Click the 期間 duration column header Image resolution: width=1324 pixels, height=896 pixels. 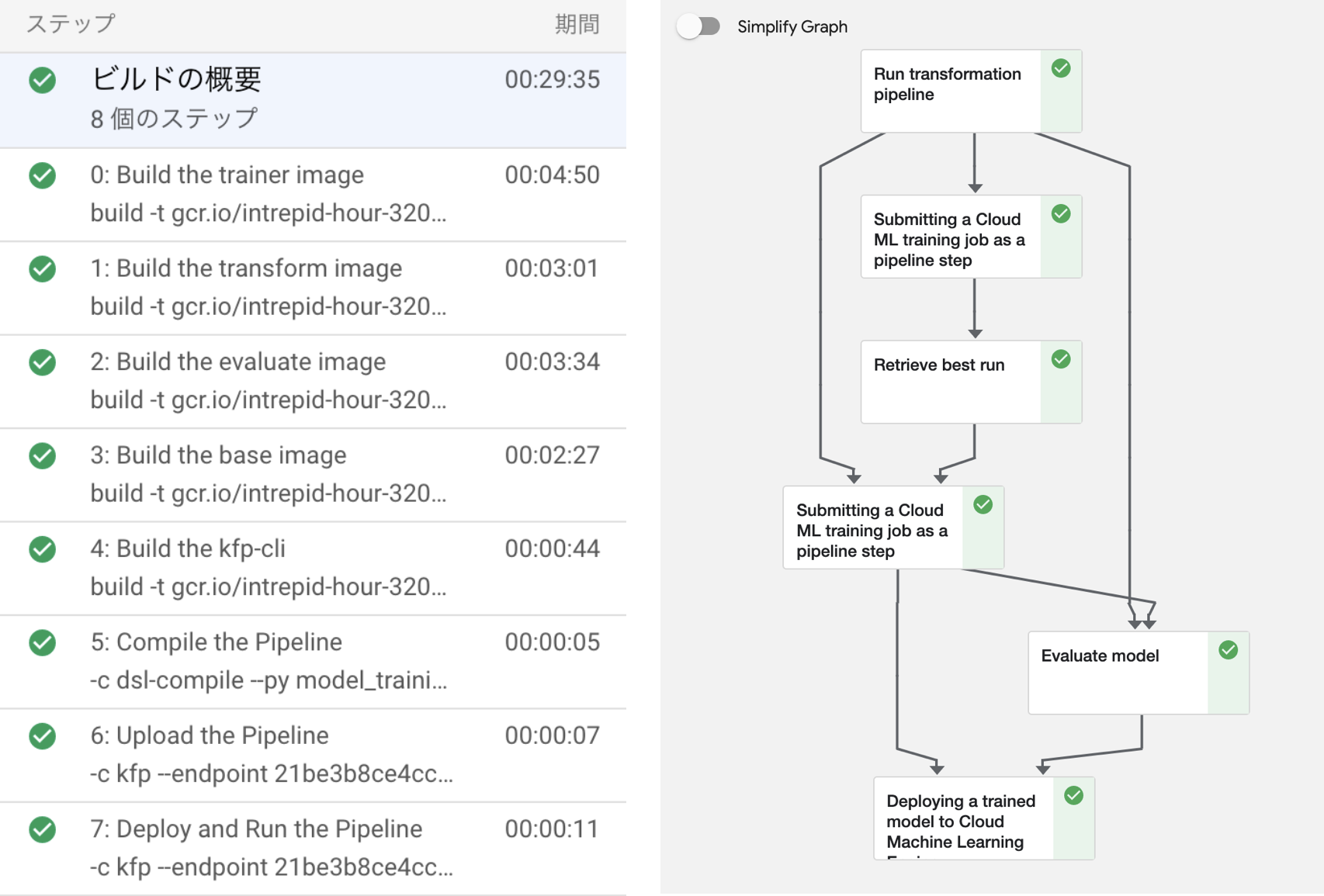[x=577, y=24]
